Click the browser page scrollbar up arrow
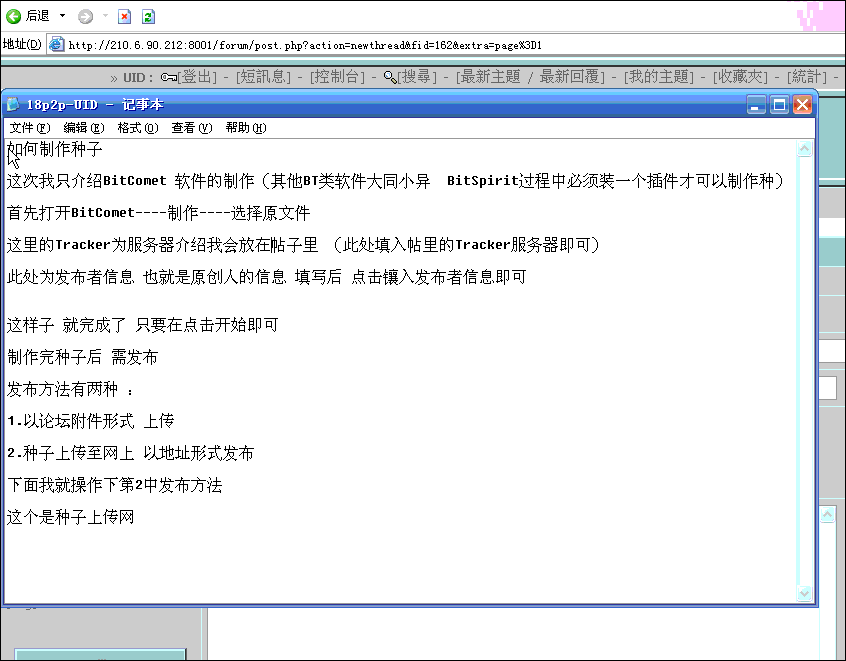Viewport: 846px width, 661px height. coord(828,515)
